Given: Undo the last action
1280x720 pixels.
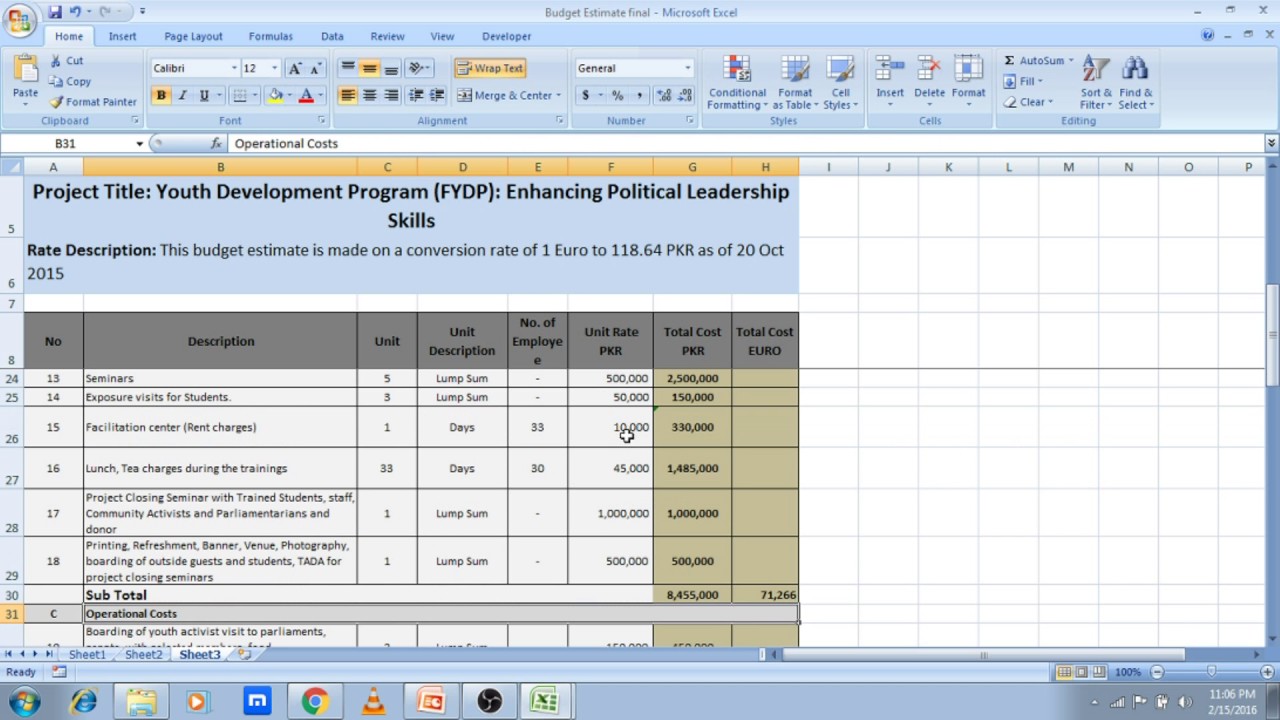Looking at the screenshot, I should point(75,12).
